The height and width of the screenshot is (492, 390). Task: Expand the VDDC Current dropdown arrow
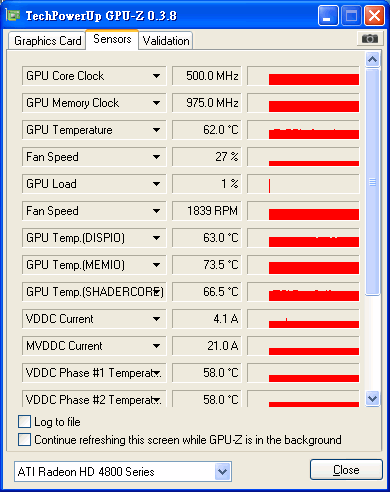(156, 319)
